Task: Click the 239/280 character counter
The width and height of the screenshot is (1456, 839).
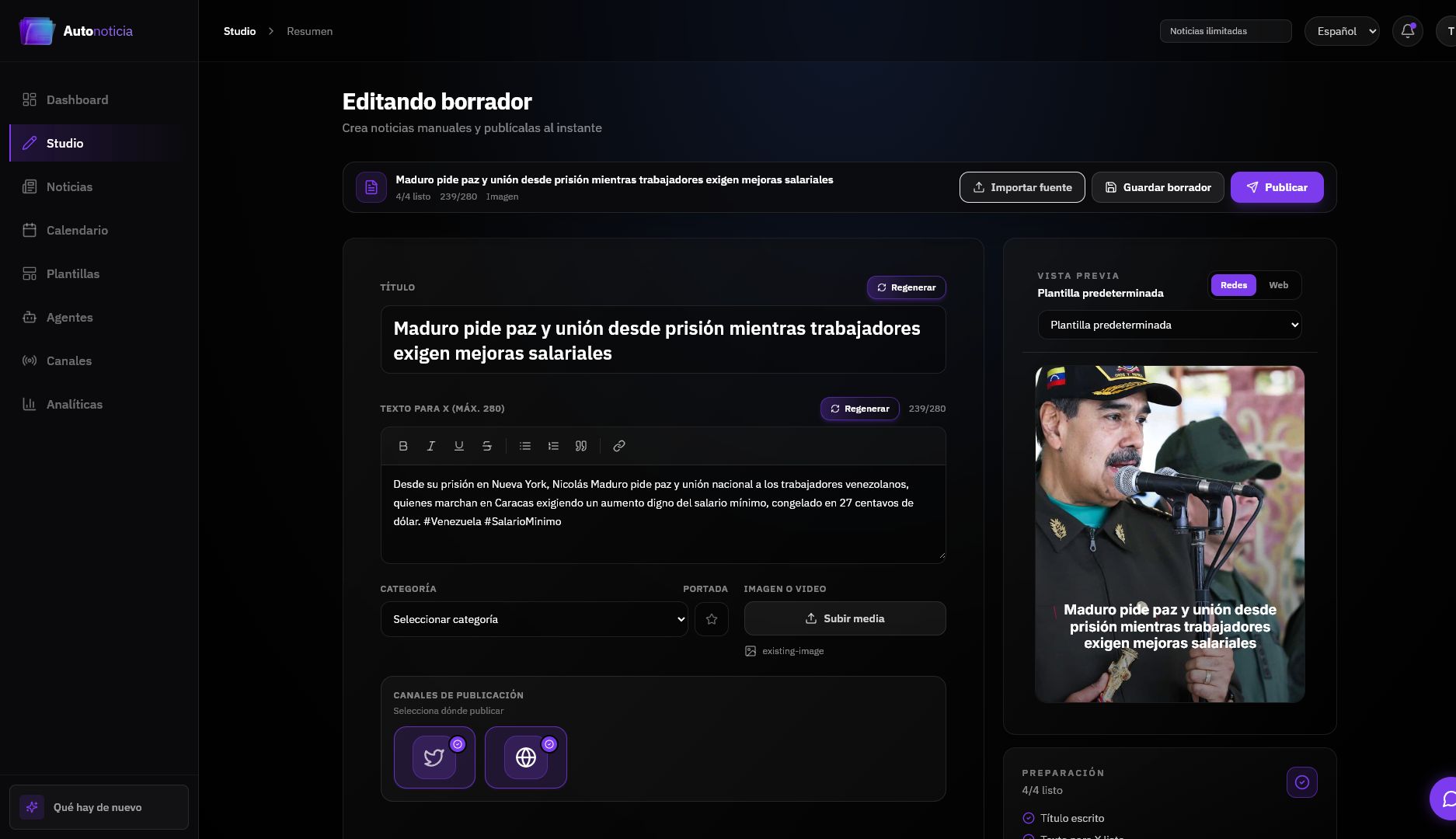Action: 927,409
